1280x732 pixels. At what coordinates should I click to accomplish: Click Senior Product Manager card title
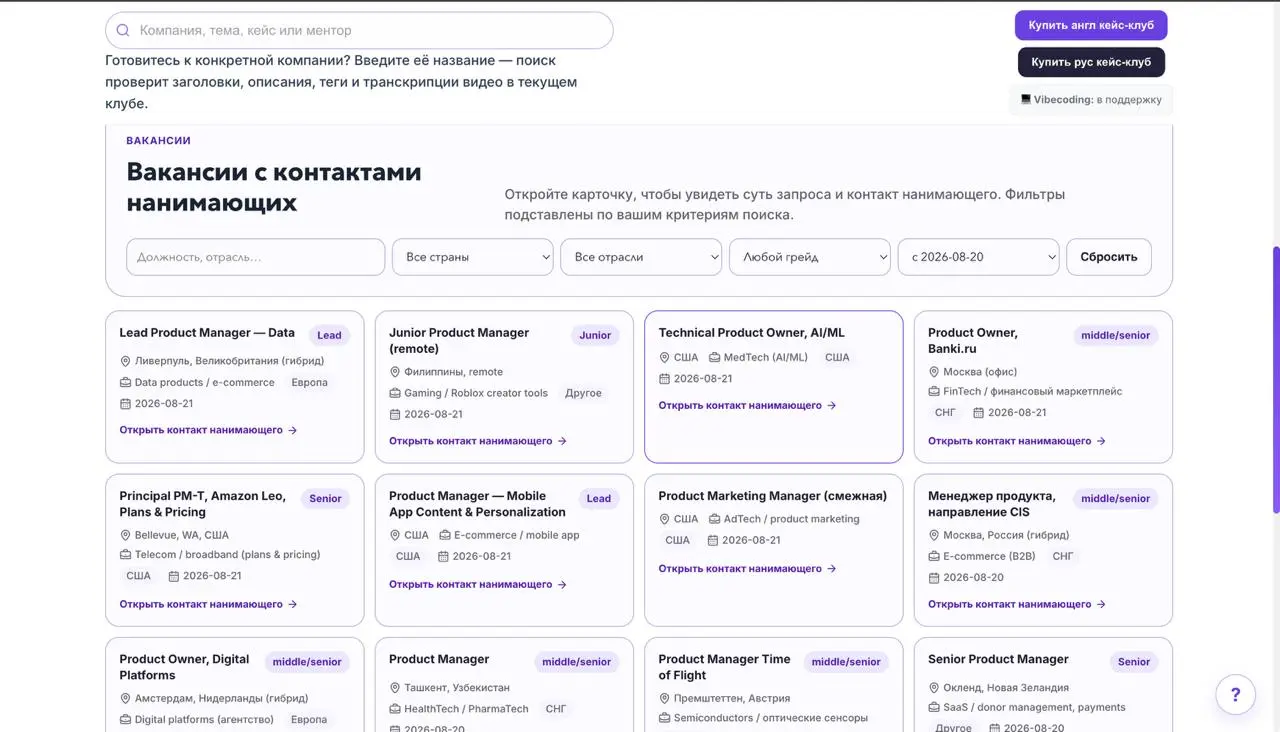998,659
